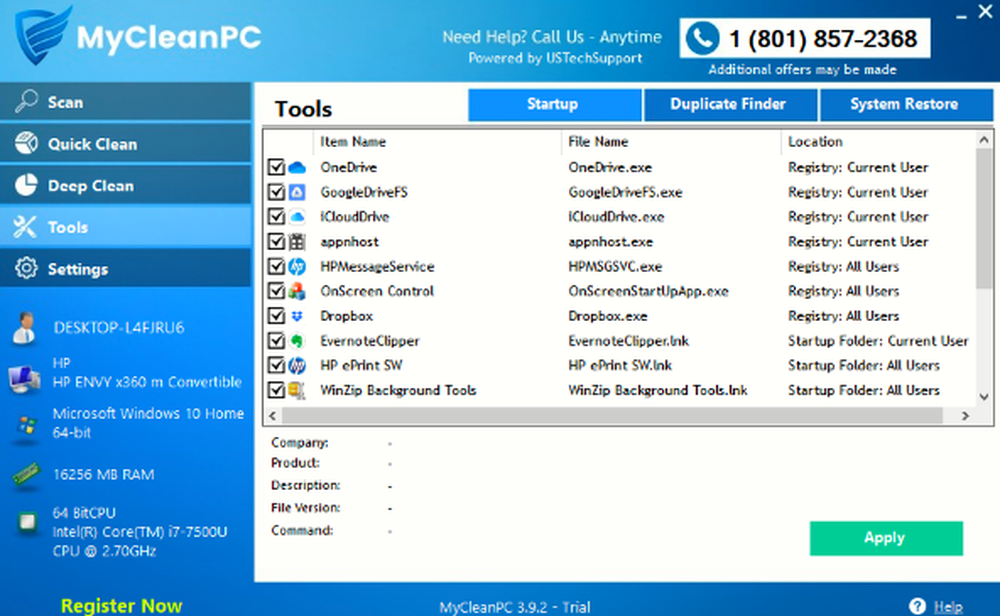Click the OnScreen Control icon
Viewport: 1000px width, 616px height.
coord(297,291)
